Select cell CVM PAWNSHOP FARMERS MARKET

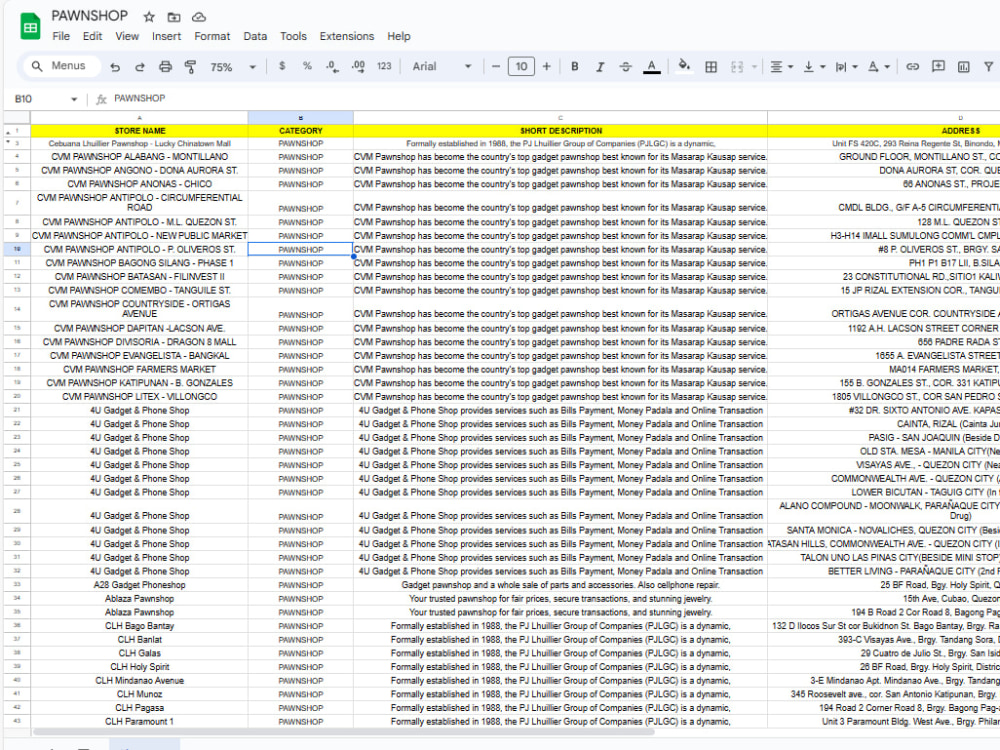point(140,369)
